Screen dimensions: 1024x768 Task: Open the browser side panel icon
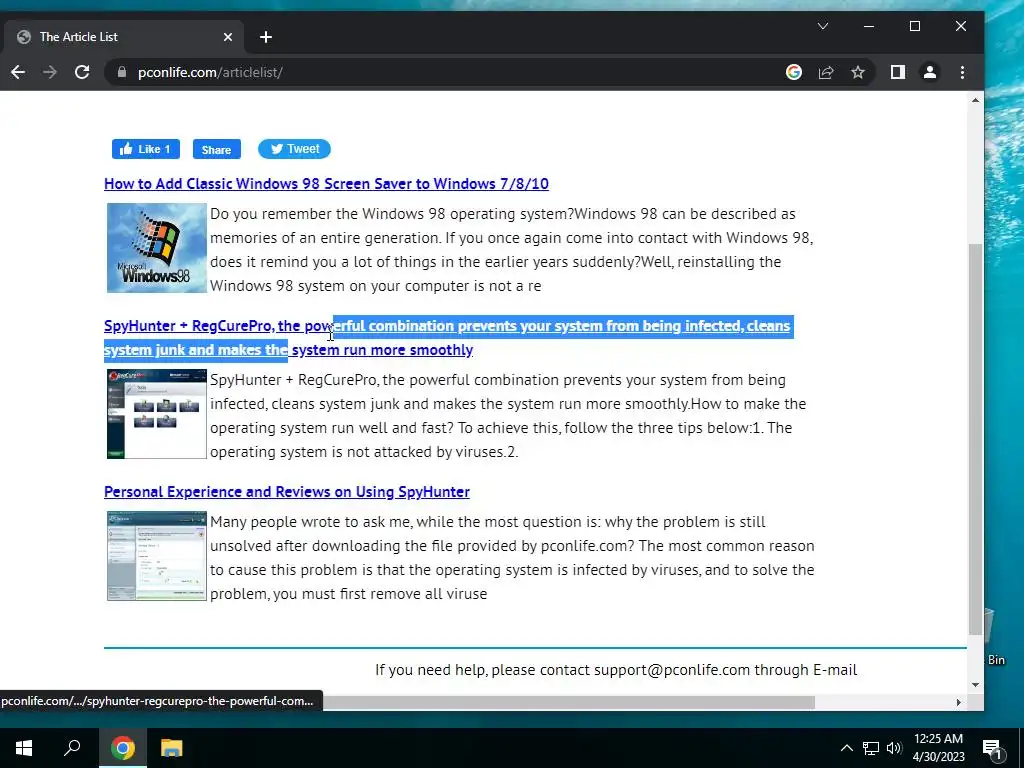click(x=898, y=72)
